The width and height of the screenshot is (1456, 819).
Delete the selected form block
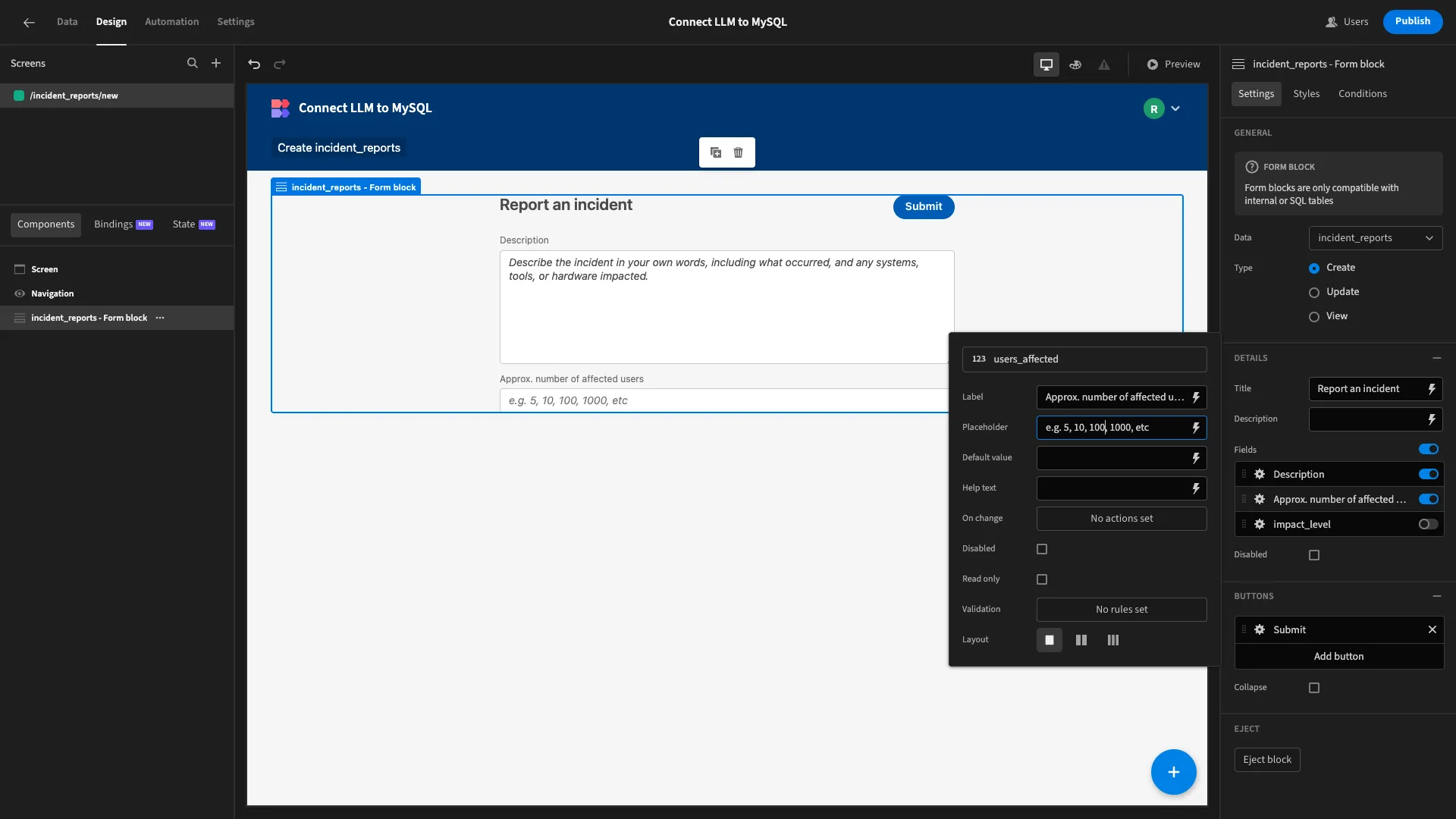(738, 152)
